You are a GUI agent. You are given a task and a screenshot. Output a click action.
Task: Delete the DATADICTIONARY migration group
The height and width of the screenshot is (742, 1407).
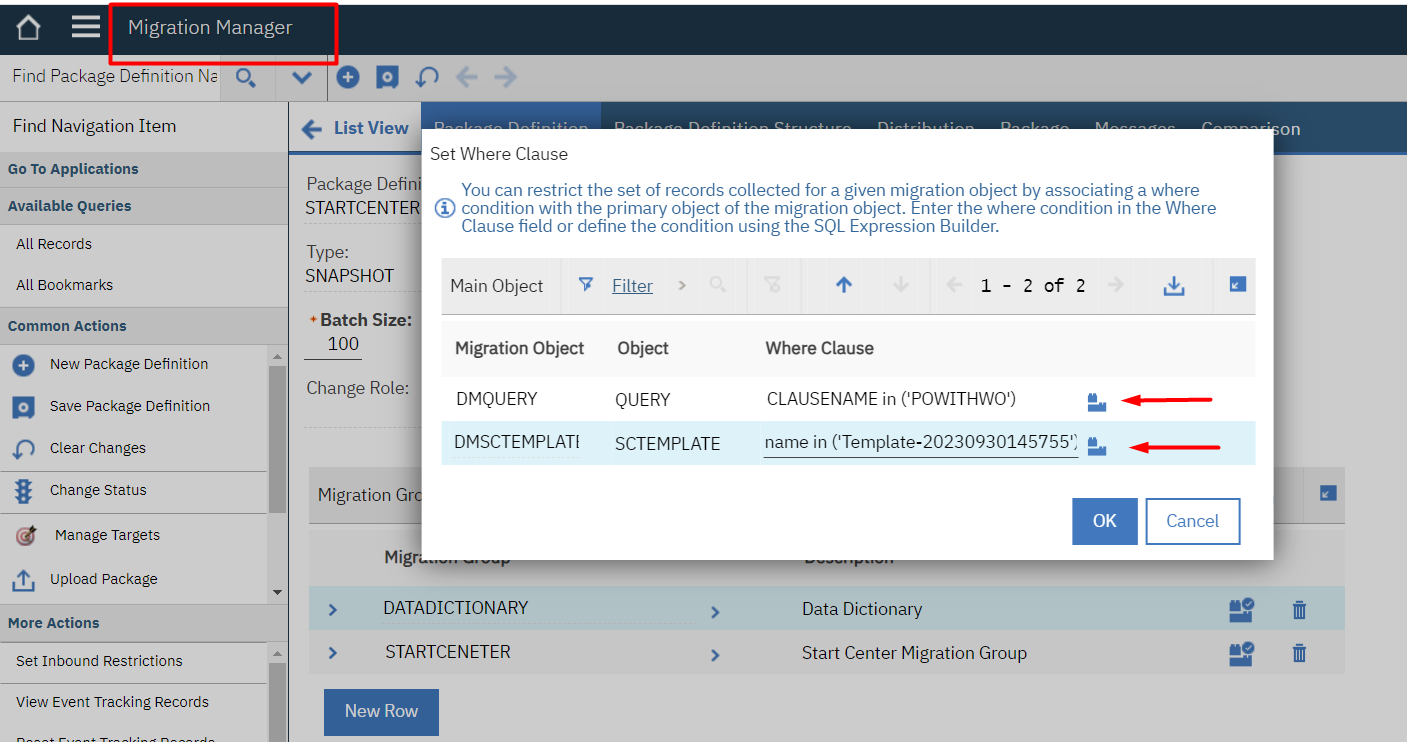(1298, 609)
